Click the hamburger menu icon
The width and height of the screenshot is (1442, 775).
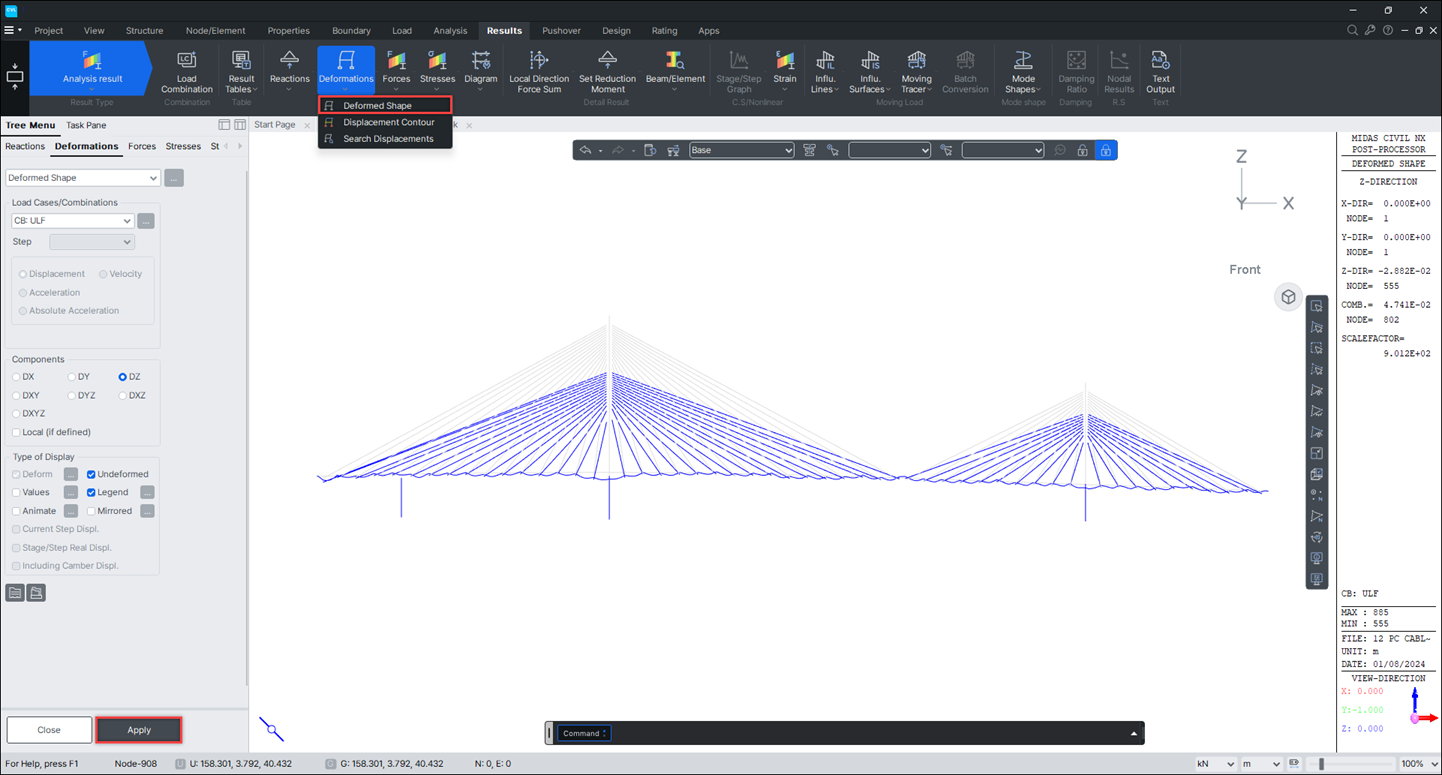pyautogui.click(x=9, y=31)
